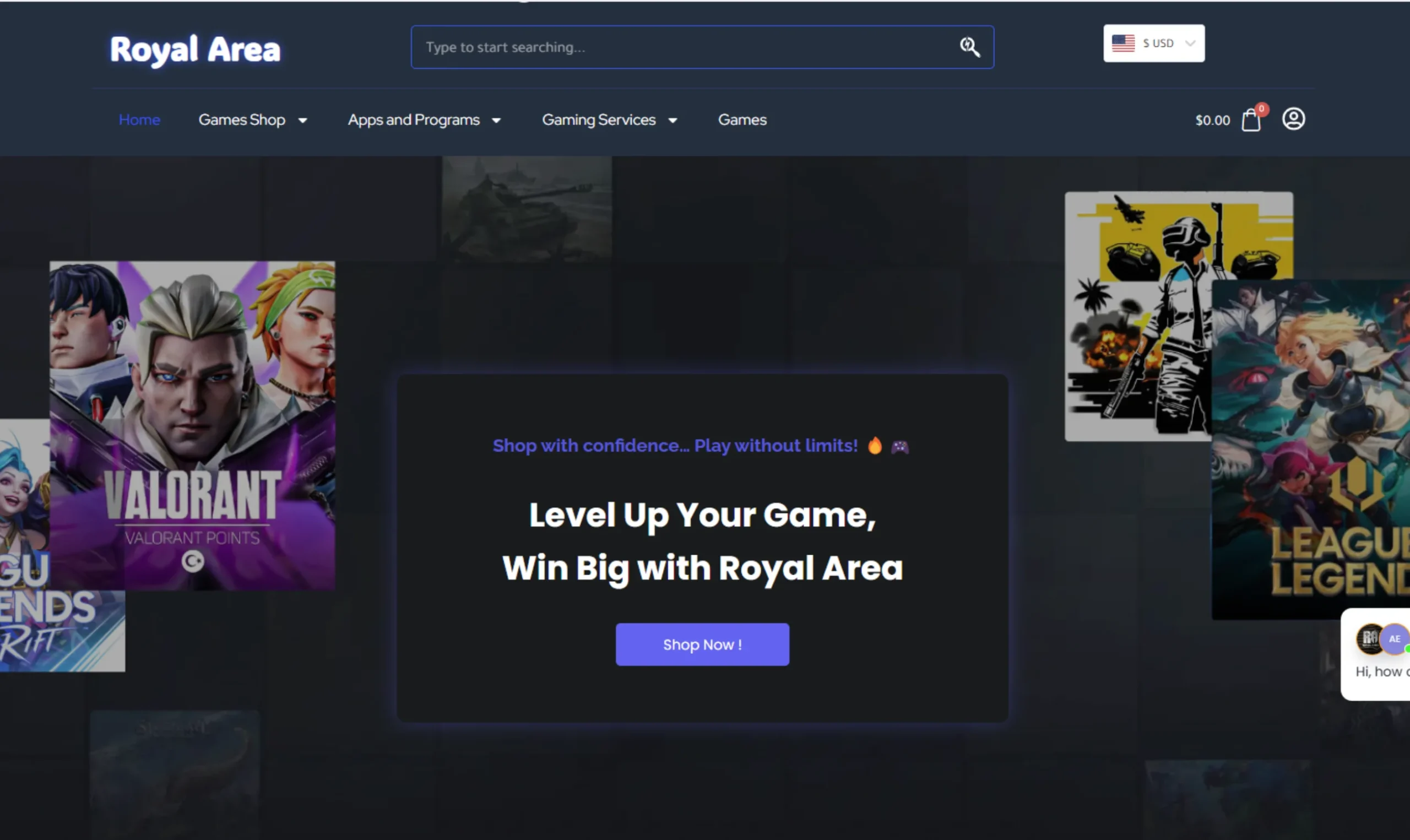Click the cart item count badge
Screen dimensions: 1410x840
(x=1261, y=109)
